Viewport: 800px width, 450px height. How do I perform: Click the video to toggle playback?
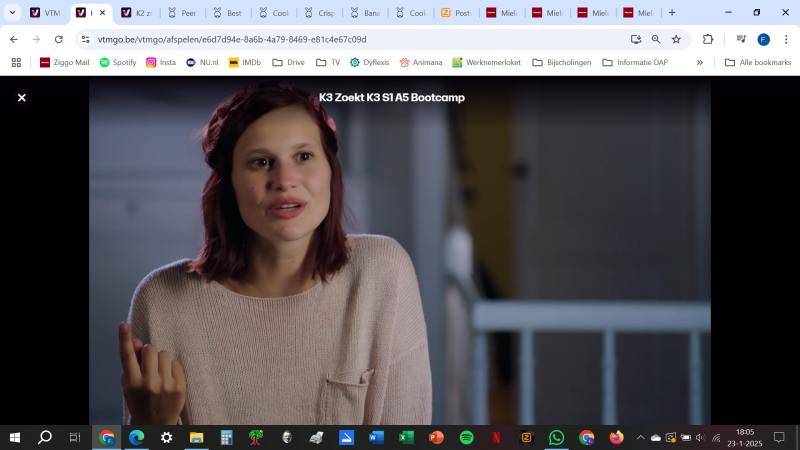(x=399, y=250)
